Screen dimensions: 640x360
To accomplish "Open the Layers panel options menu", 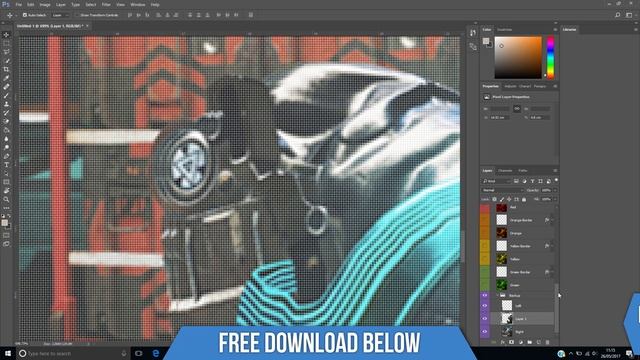I will (555, 171).
